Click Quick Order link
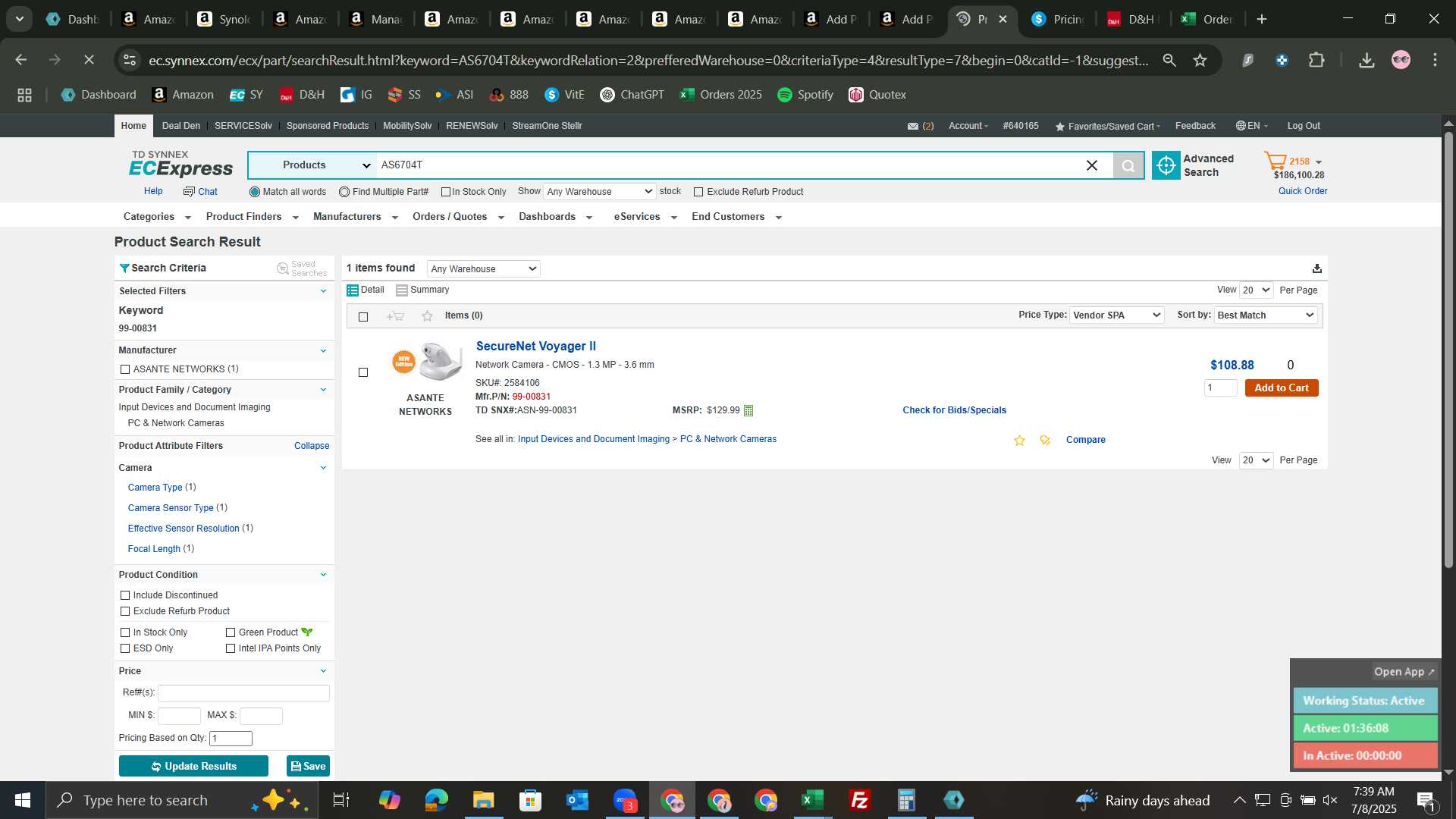 1303,191
